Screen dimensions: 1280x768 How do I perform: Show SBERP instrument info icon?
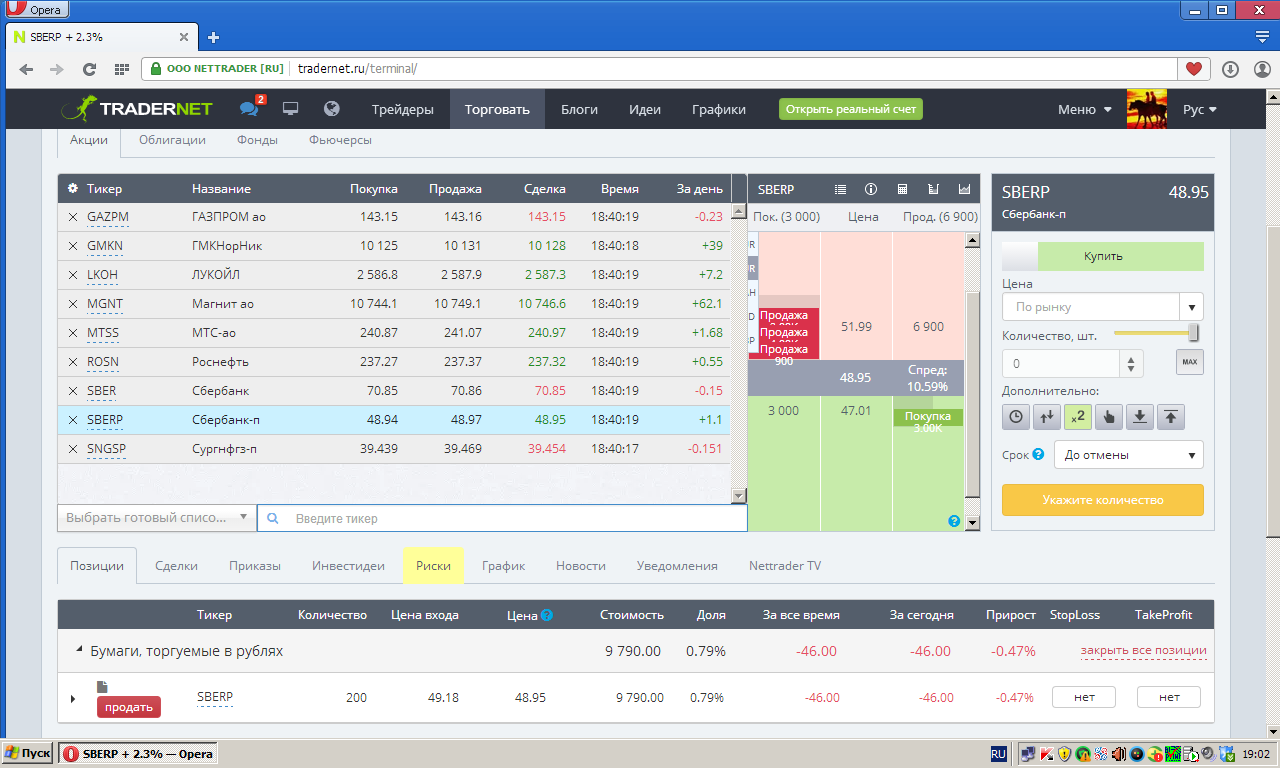871,188
